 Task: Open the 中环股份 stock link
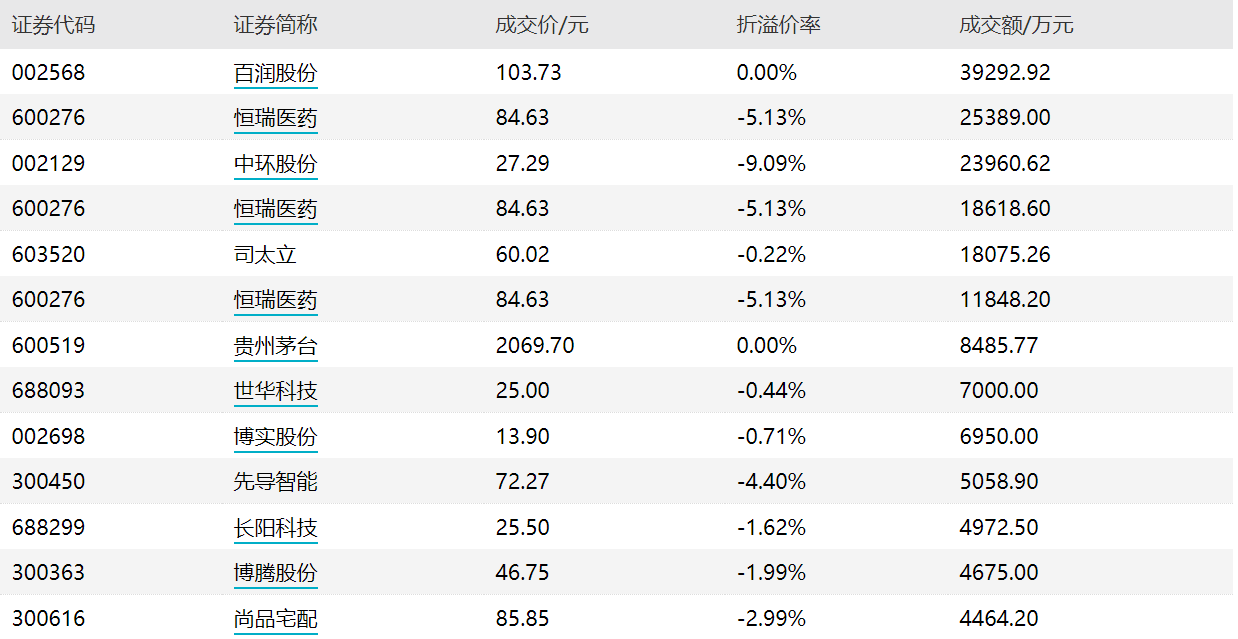coord(275,164)
